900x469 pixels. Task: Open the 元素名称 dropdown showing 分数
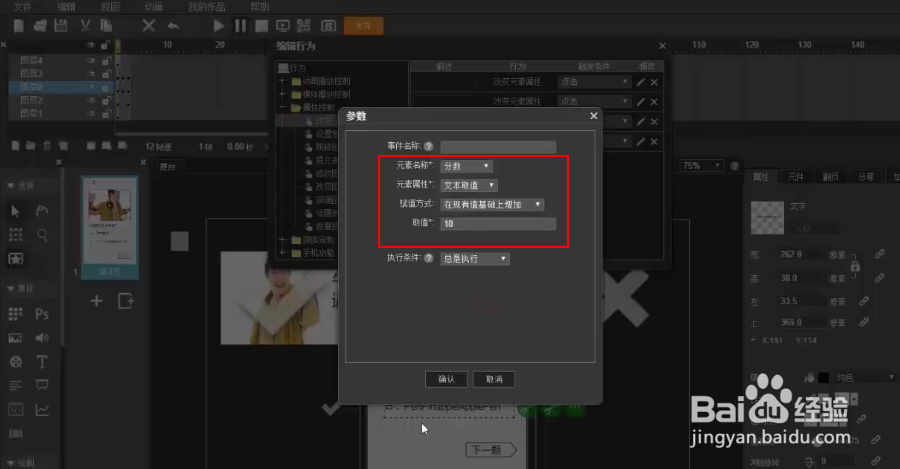tap(466, 166)
